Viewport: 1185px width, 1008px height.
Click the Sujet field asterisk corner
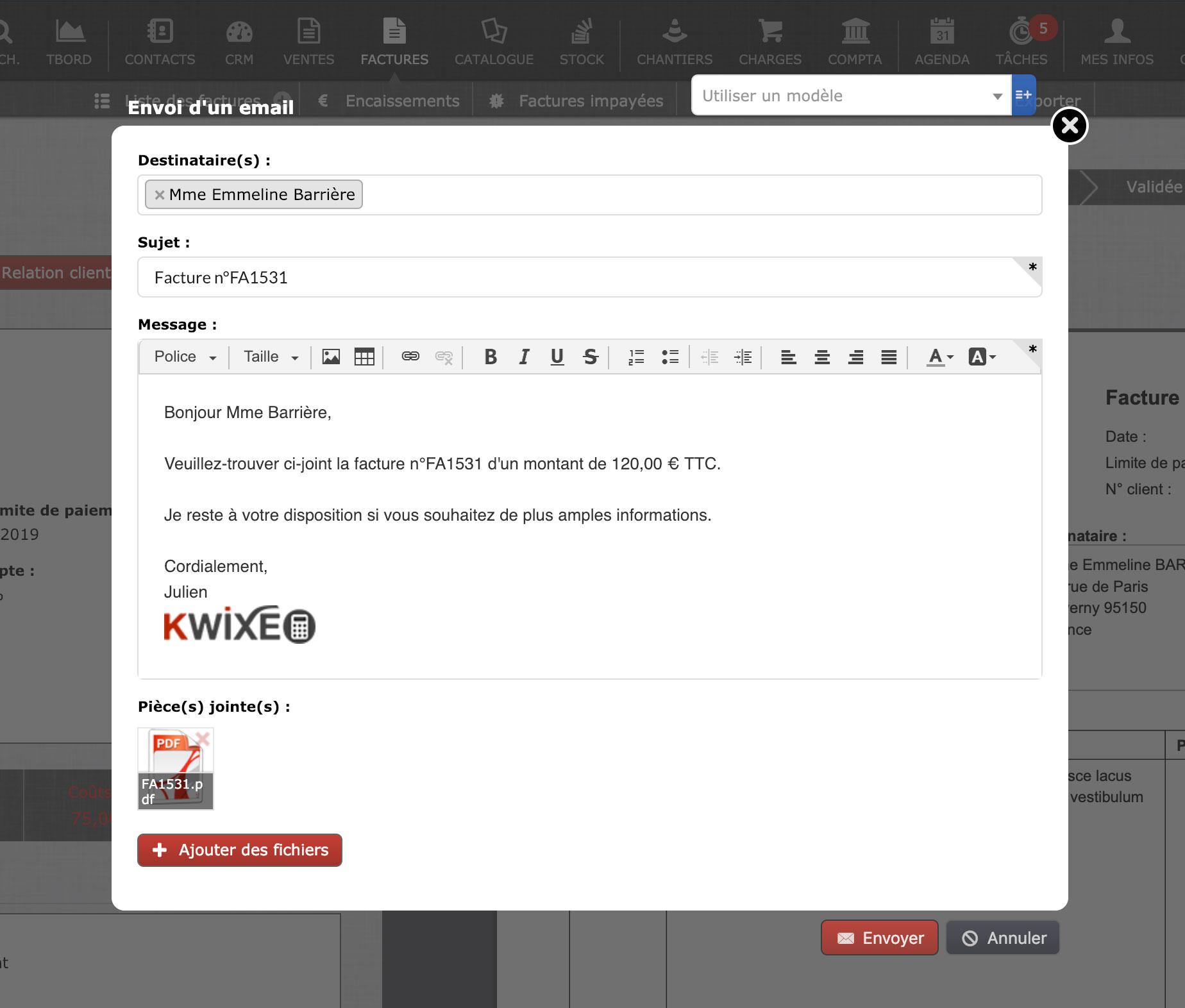1032,267
